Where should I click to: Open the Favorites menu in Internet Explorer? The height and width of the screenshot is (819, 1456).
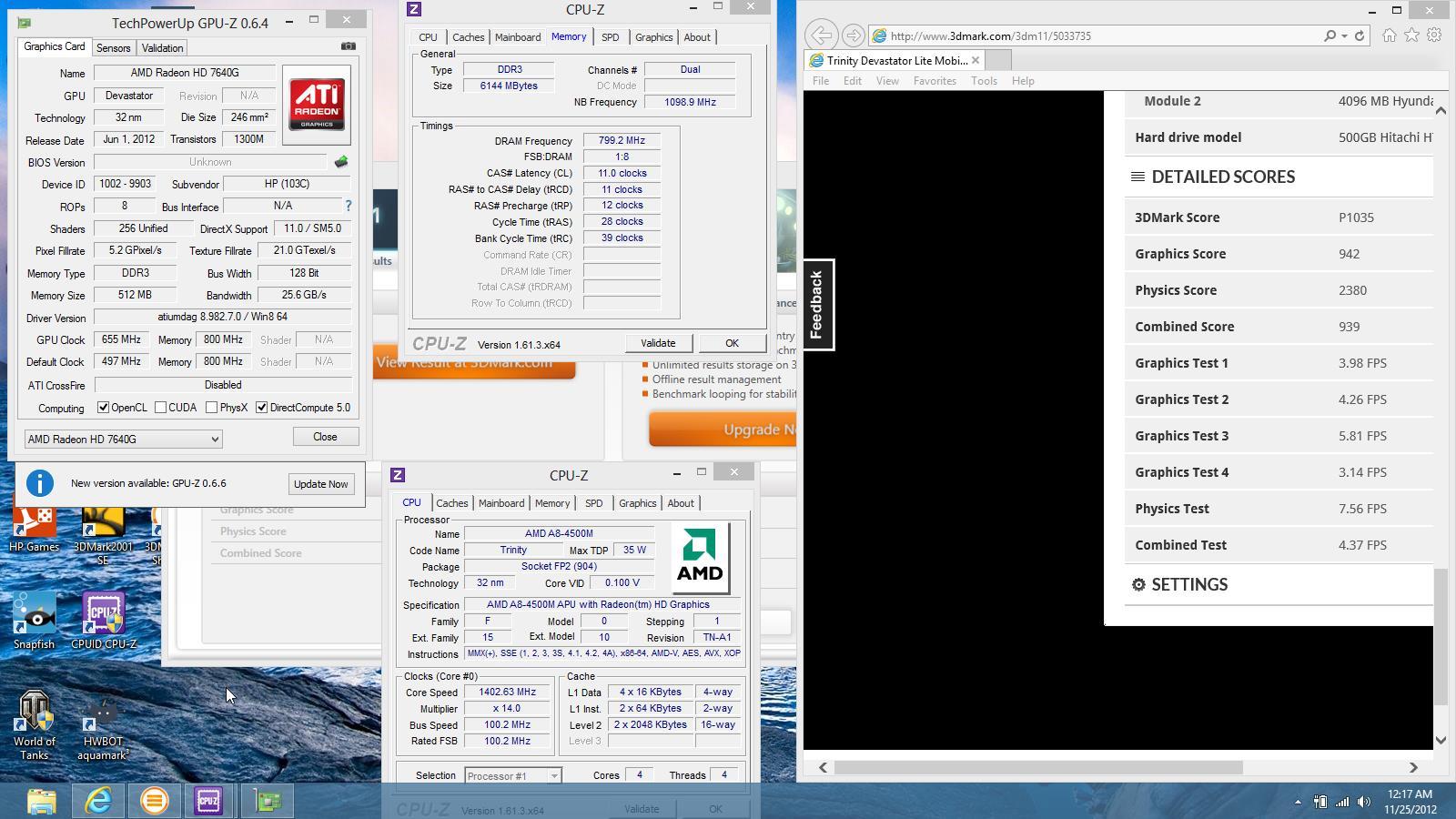935,80
